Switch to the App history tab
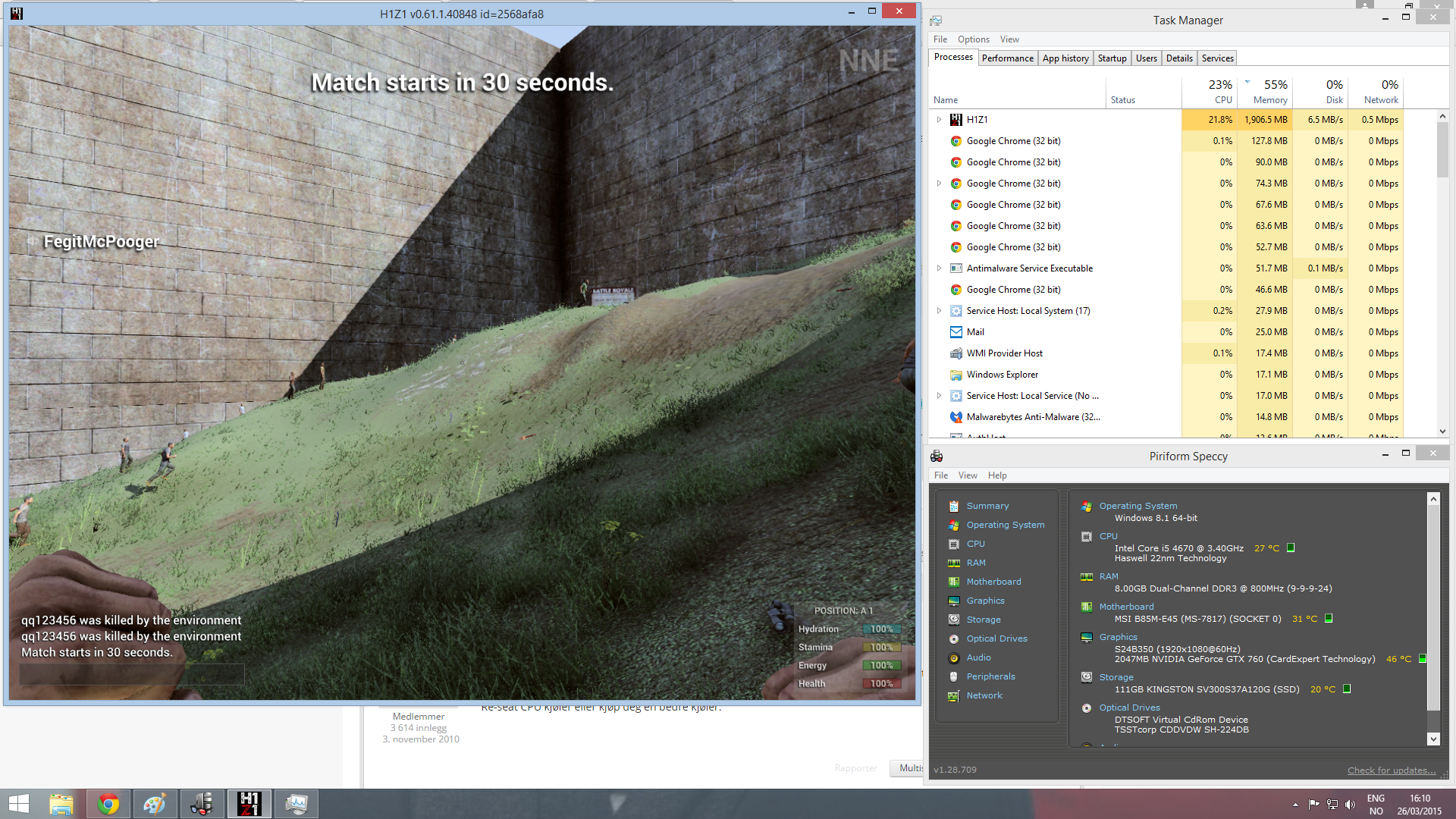This screenshot has height=819, width=1456. (1065, 58)
